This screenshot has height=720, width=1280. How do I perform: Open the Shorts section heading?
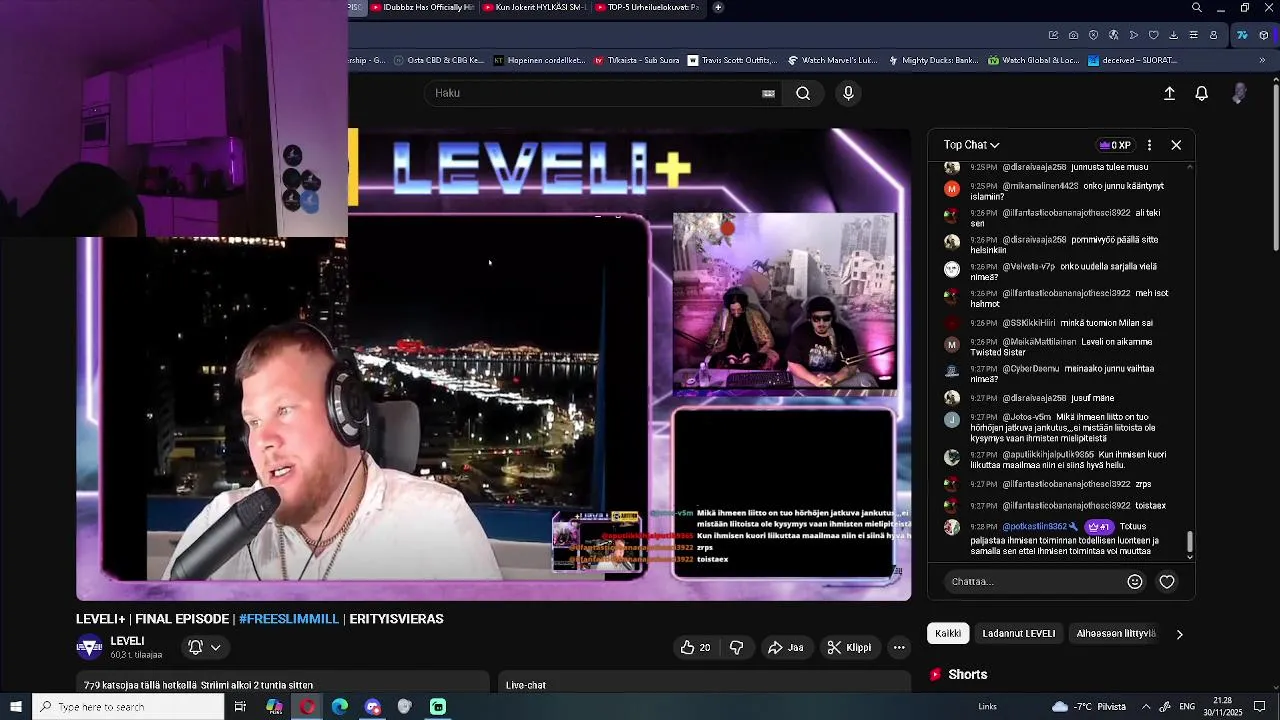coord(967,674)
